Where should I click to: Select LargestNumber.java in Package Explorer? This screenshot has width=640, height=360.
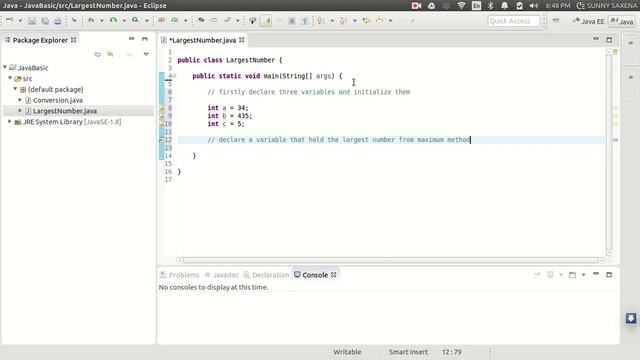[x=64, y=111]
